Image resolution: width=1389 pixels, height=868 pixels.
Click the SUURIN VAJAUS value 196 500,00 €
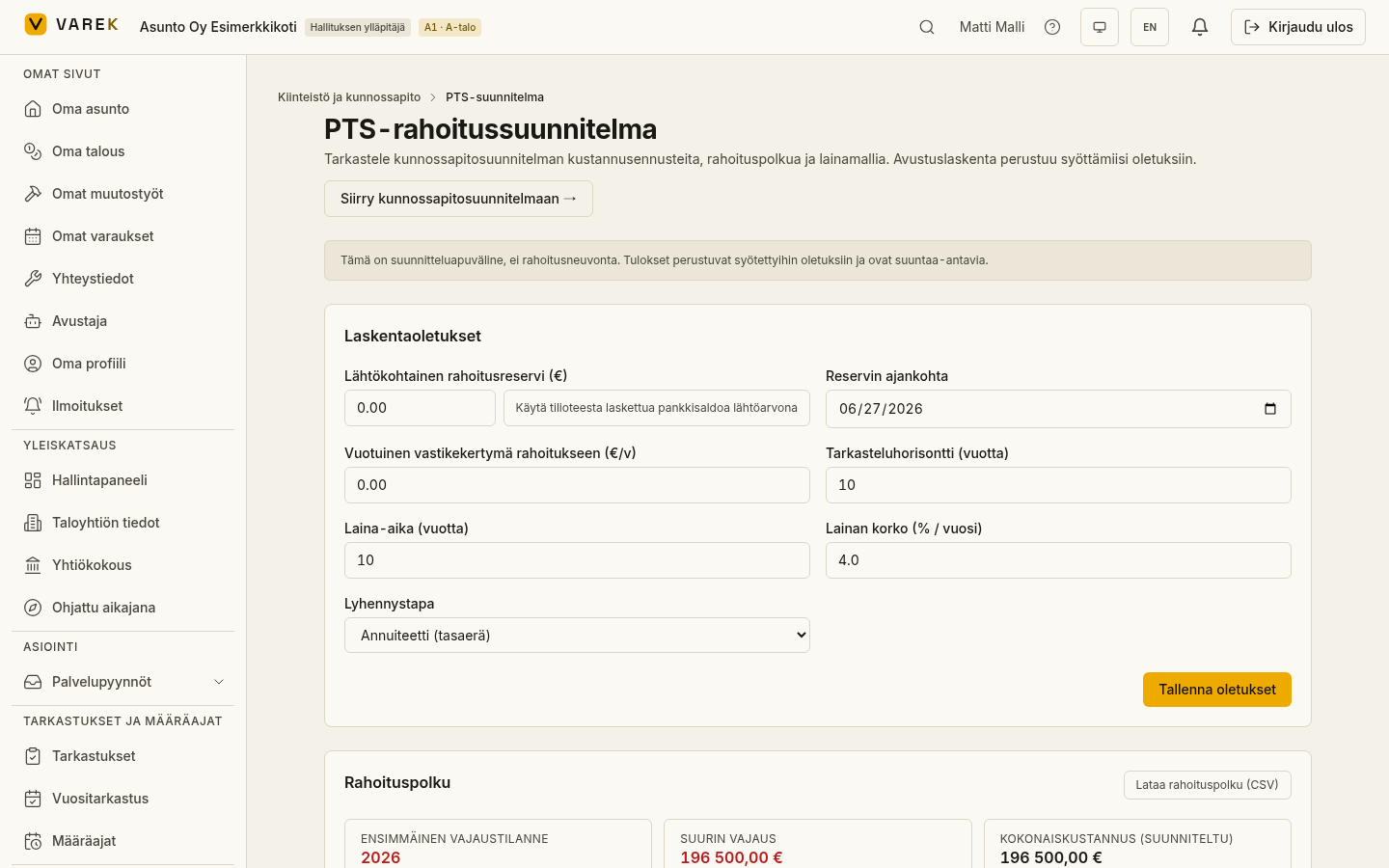click(x=731, y=857)
